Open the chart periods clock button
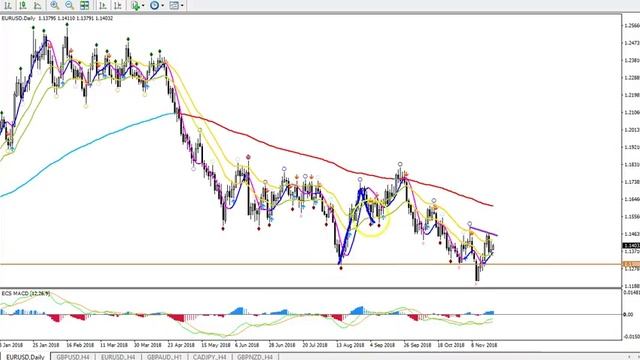Viewport: 640px width, 360px height. 154,5
